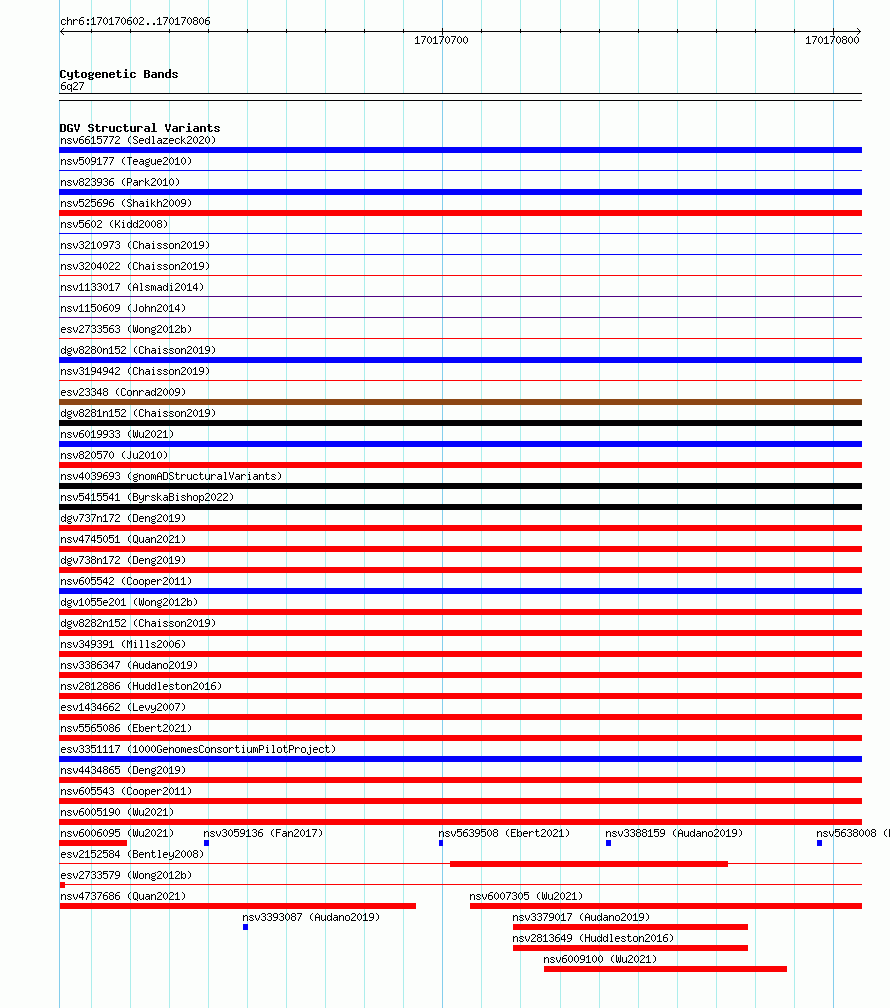Select the nsv3194942 (Chaisson2019) label
Screen dimensions: 890x1008
coord(135,372)
